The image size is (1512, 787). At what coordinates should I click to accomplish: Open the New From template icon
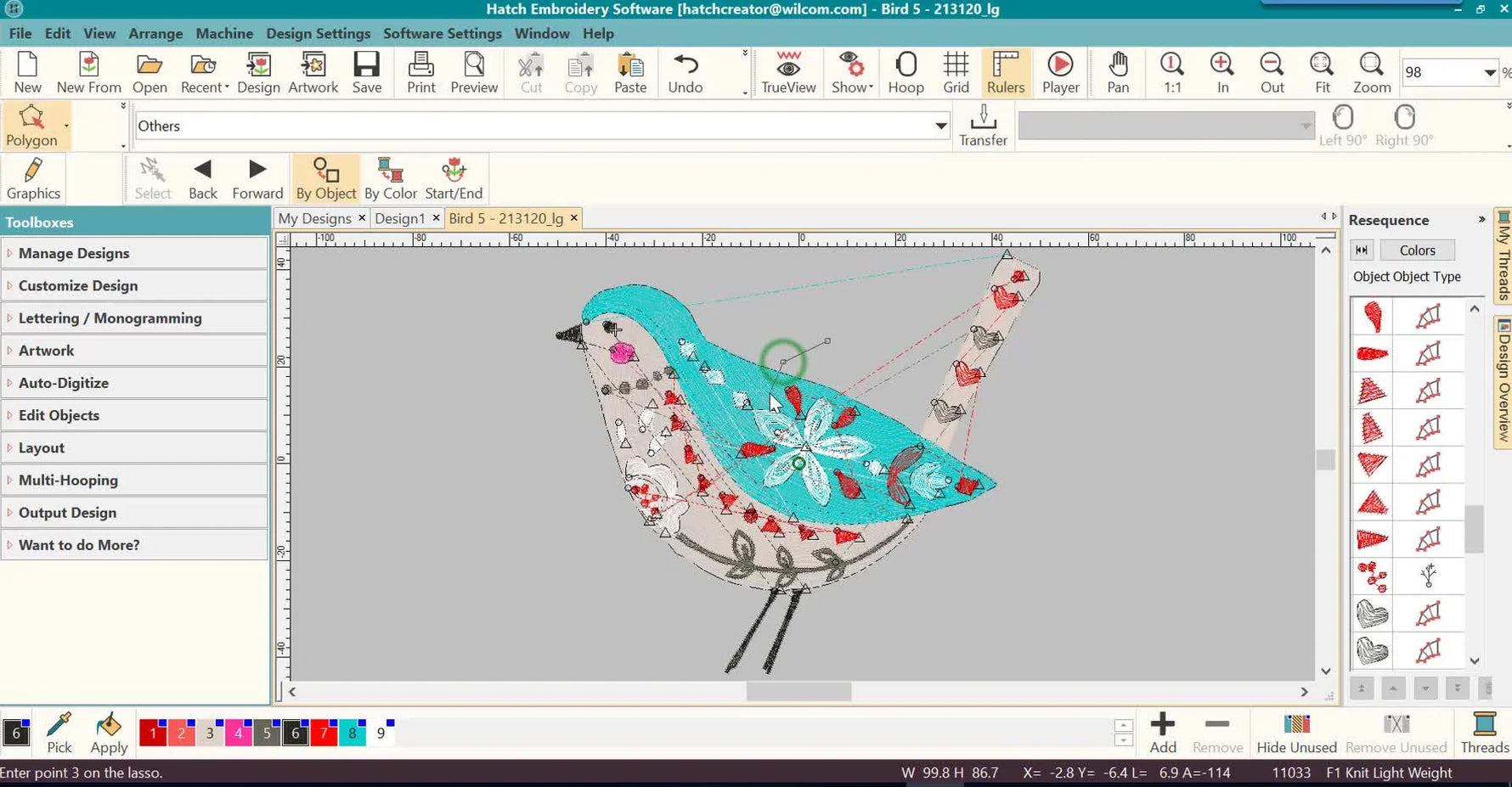coord(88,72)
